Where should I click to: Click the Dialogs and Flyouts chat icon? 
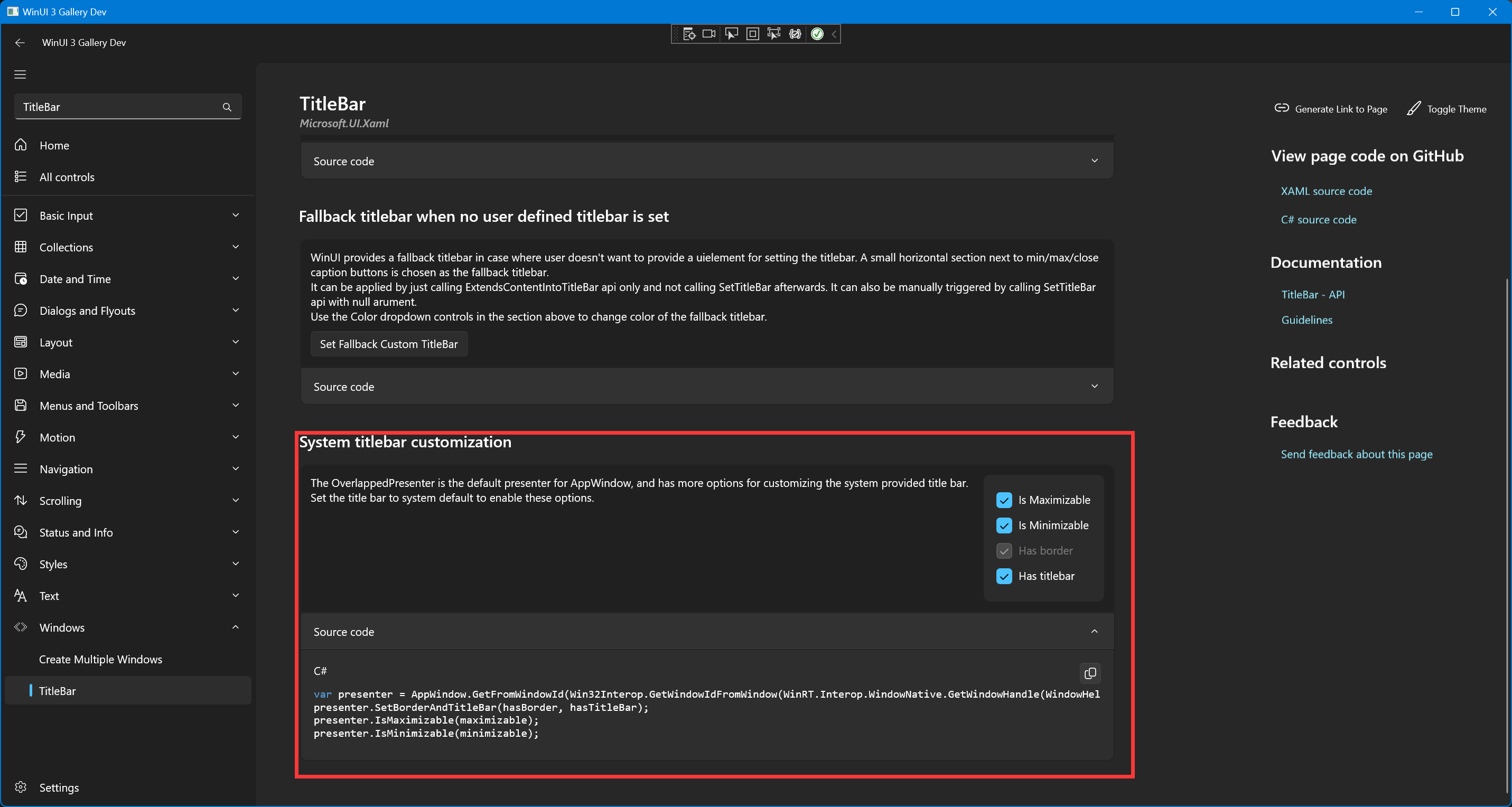(21, 311)
